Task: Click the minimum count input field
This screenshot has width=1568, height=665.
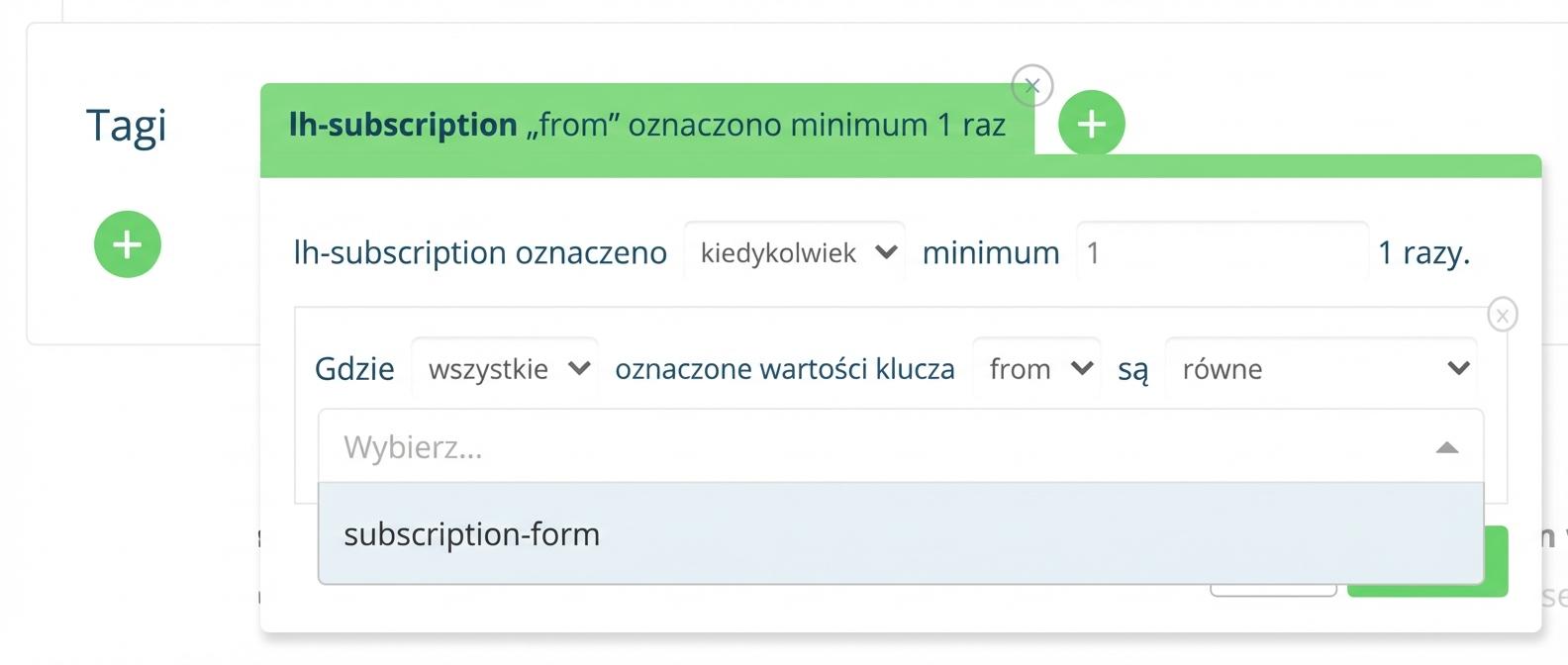Action: pyautogui.click(x=1221, y=252)
